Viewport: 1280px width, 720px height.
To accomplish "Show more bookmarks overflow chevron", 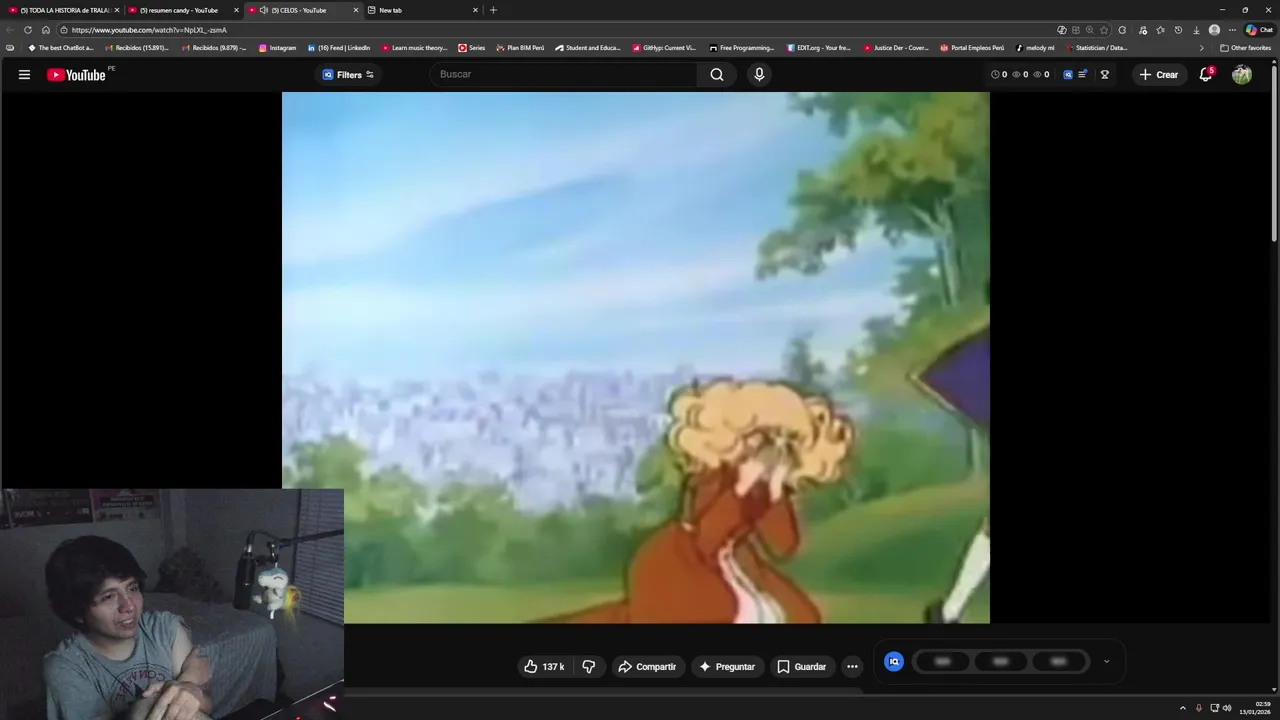I will coord(1202,48).
